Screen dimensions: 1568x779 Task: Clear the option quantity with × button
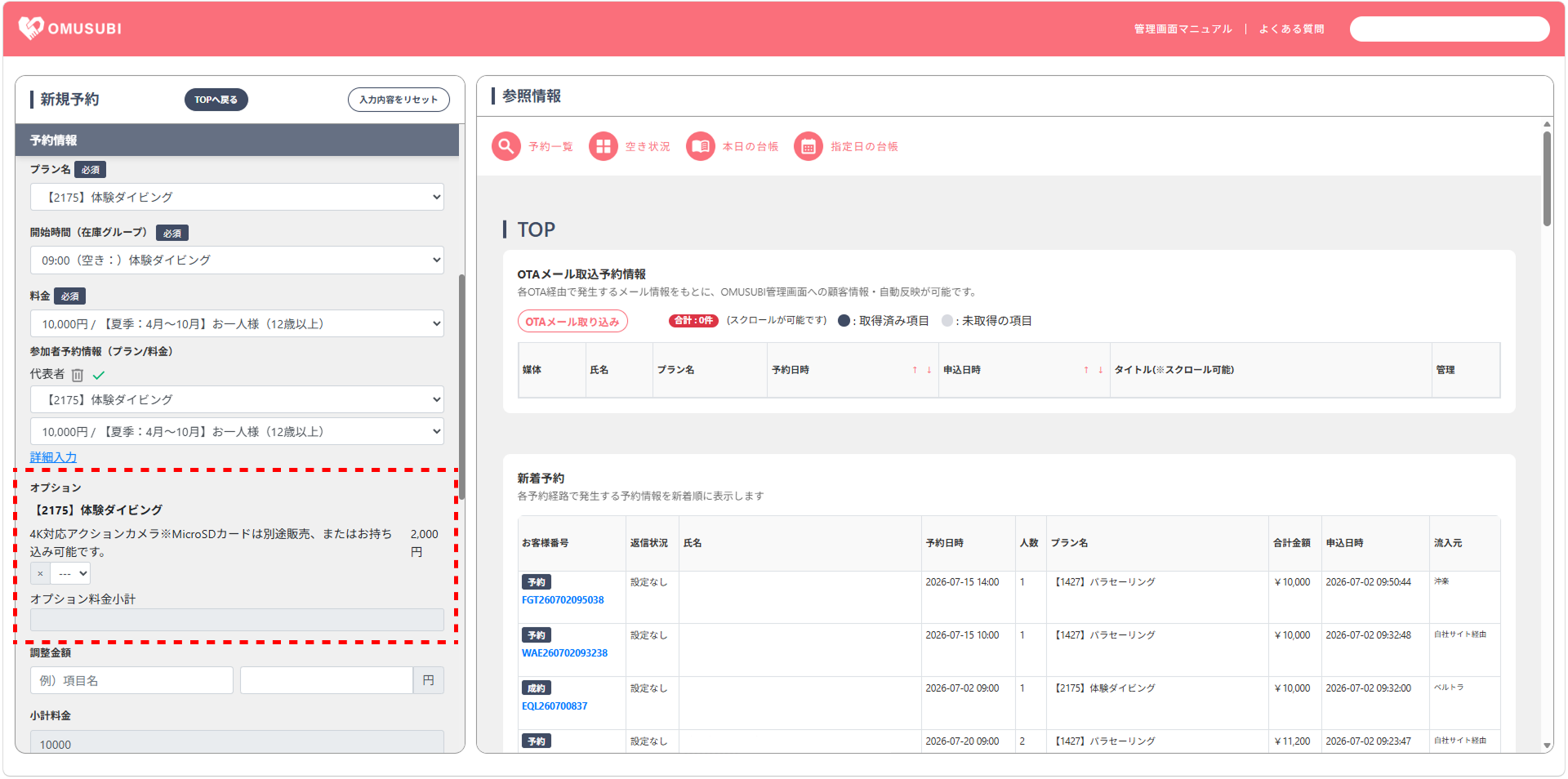[40, 573]
